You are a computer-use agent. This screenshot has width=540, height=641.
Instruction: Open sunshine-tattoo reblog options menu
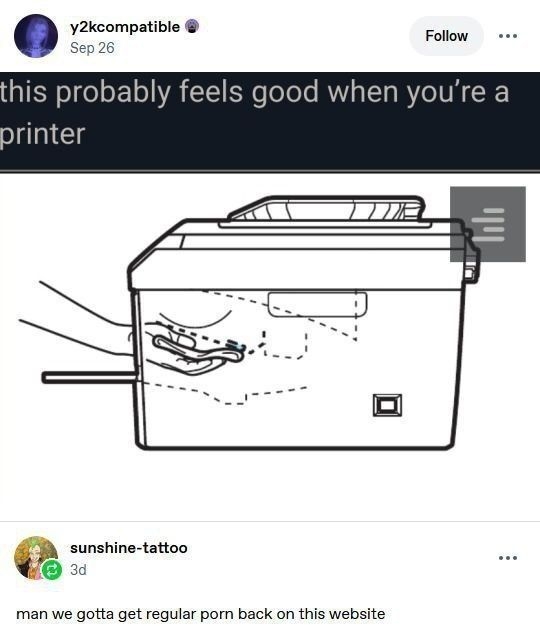pyautogui.click(x=508, y=558)
